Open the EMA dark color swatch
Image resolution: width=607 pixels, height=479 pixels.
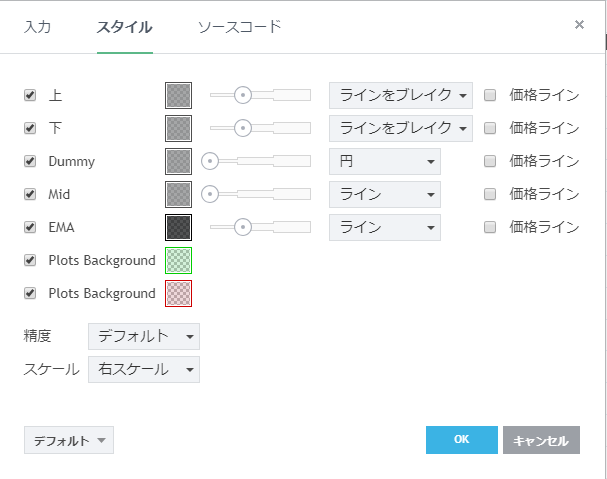coord(178,227)
